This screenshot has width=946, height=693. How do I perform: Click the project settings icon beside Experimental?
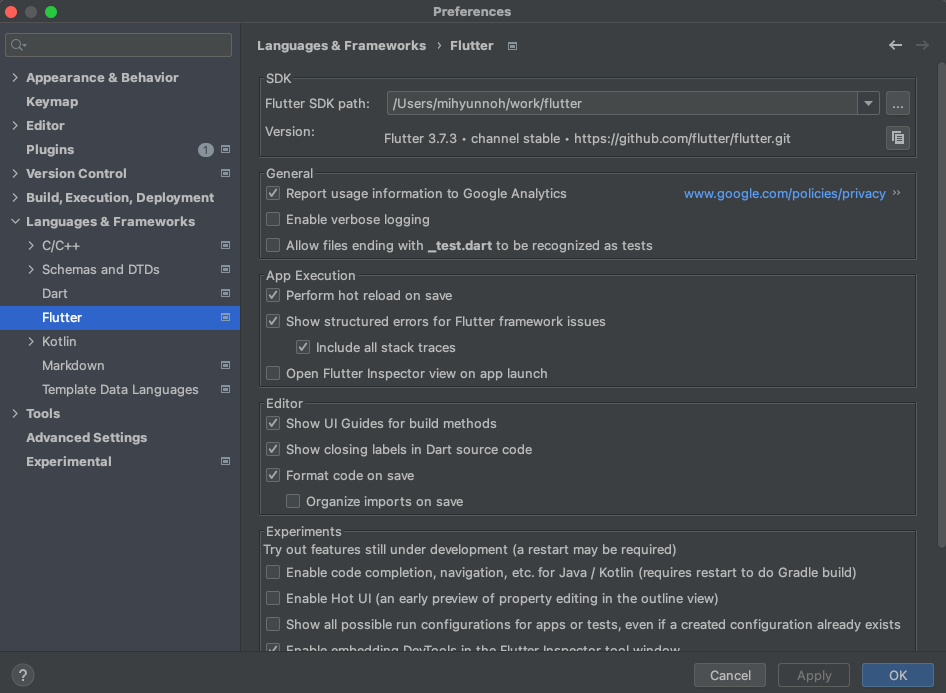tap(226, 461)
